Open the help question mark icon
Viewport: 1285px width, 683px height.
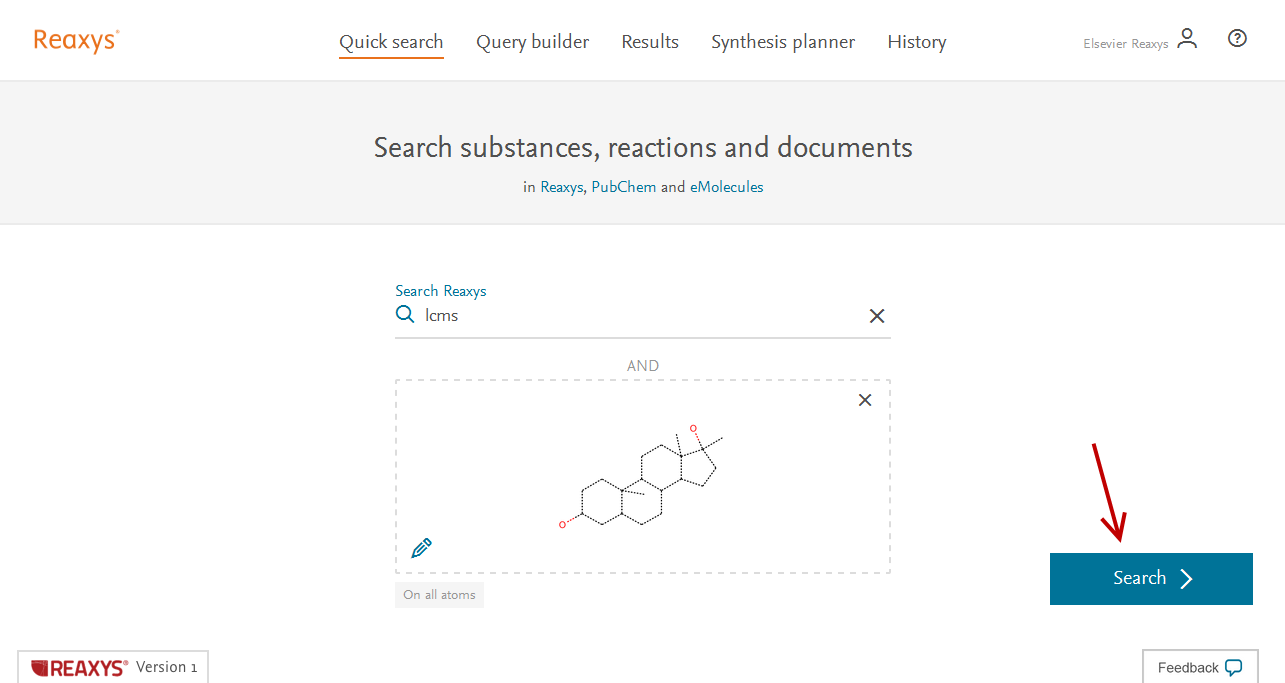click(x=1237, y=39)
